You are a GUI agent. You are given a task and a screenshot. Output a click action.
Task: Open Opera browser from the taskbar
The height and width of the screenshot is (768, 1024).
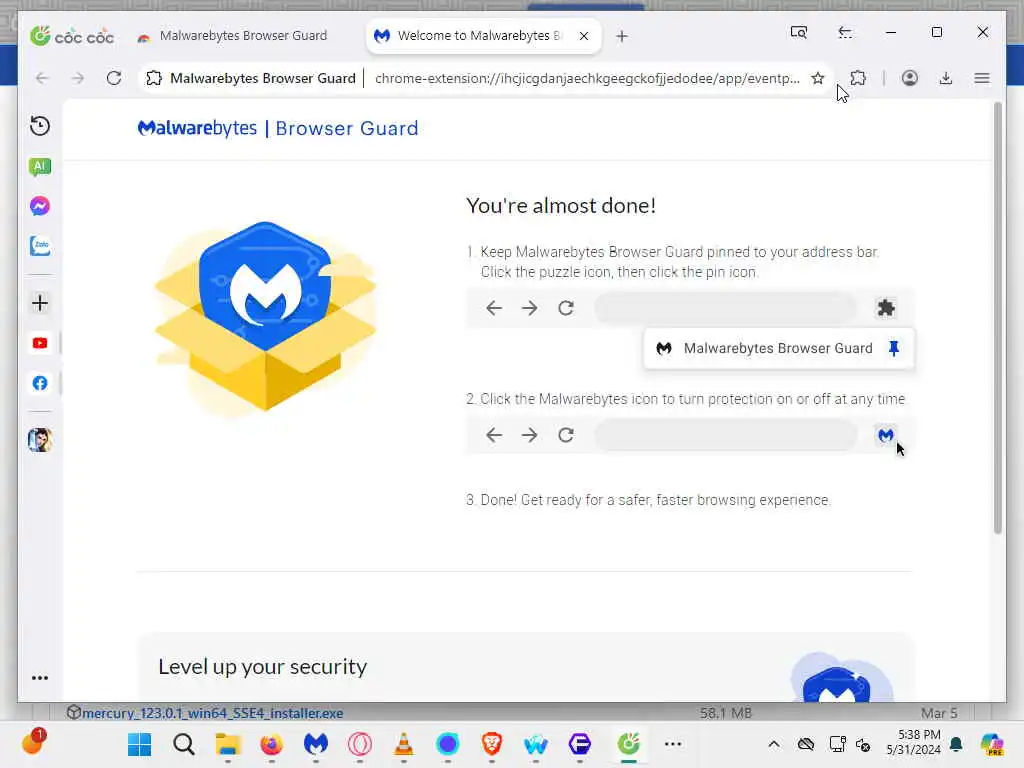point(360,744)
